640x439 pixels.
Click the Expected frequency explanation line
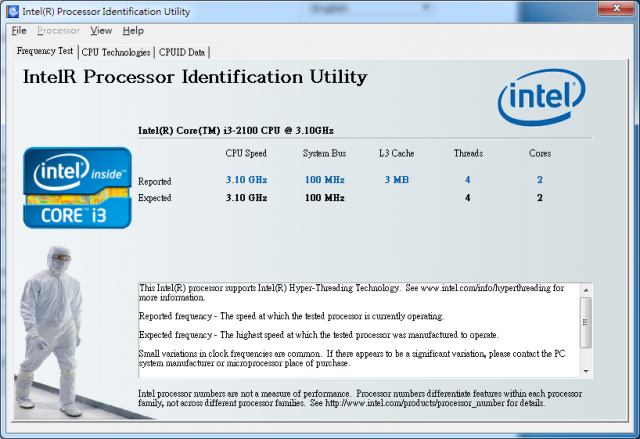(x=319, y=335)
